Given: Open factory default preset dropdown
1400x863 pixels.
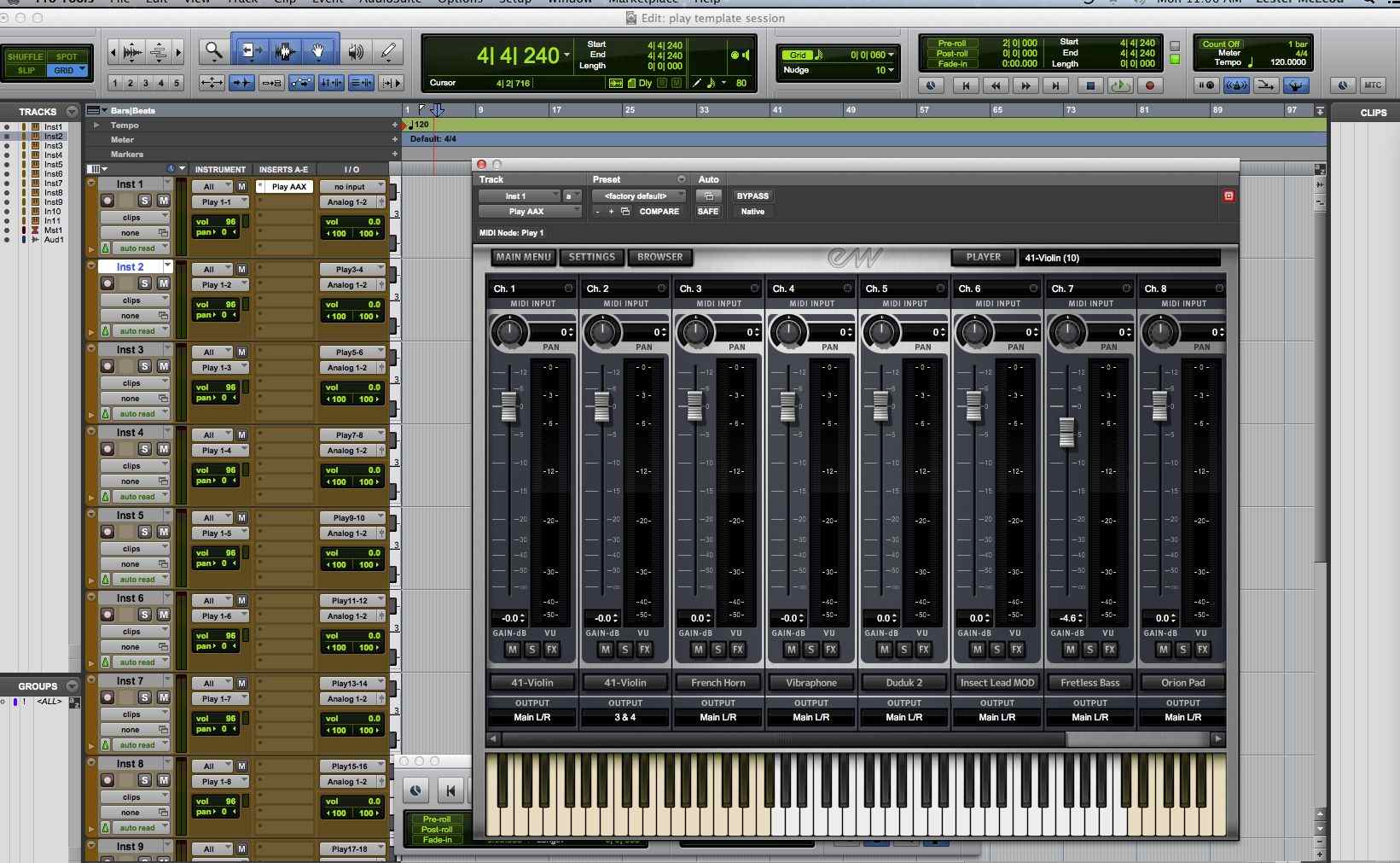Looking at the screenshot, I should [x=638, y=196].
